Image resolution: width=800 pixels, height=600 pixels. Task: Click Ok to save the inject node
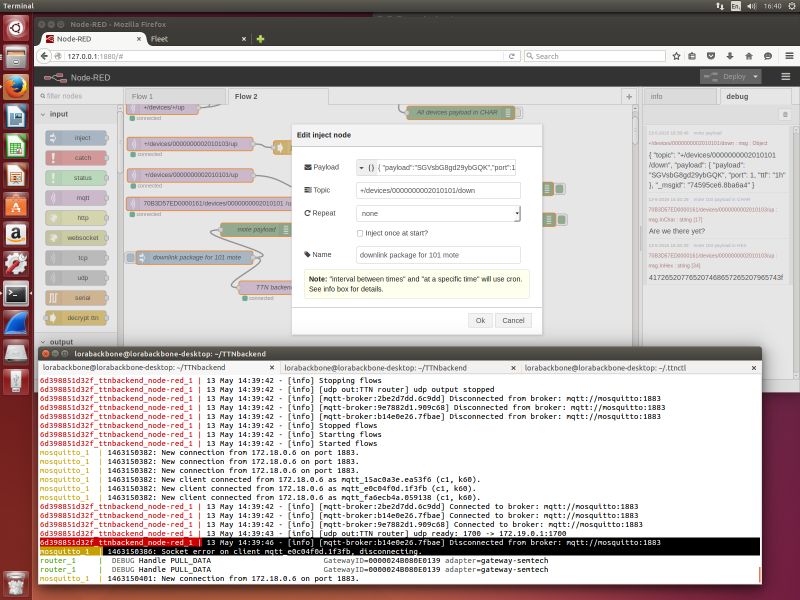click(x=479, y=320)
